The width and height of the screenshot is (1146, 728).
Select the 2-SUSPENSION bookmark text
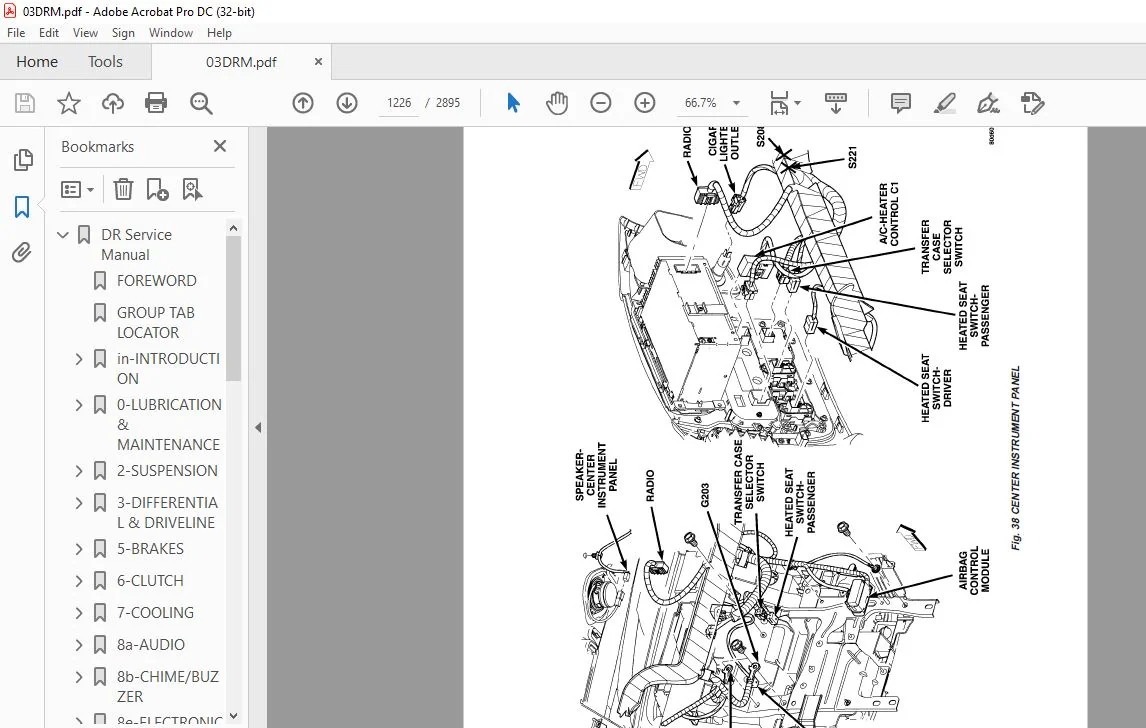(x=167, y=471)
